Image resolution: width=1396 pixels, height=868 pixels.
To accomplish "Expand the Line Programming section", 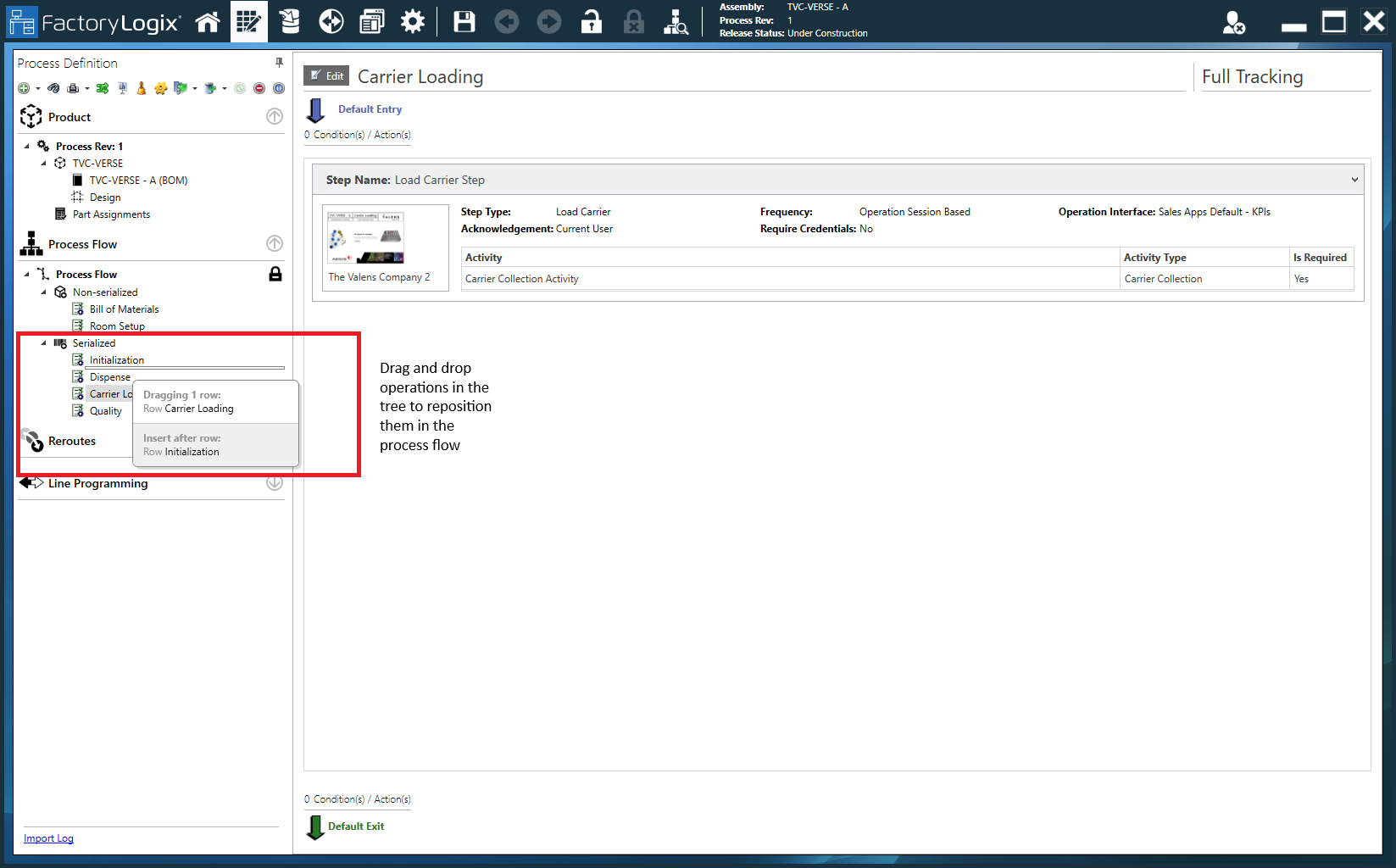I will (274, 483).
